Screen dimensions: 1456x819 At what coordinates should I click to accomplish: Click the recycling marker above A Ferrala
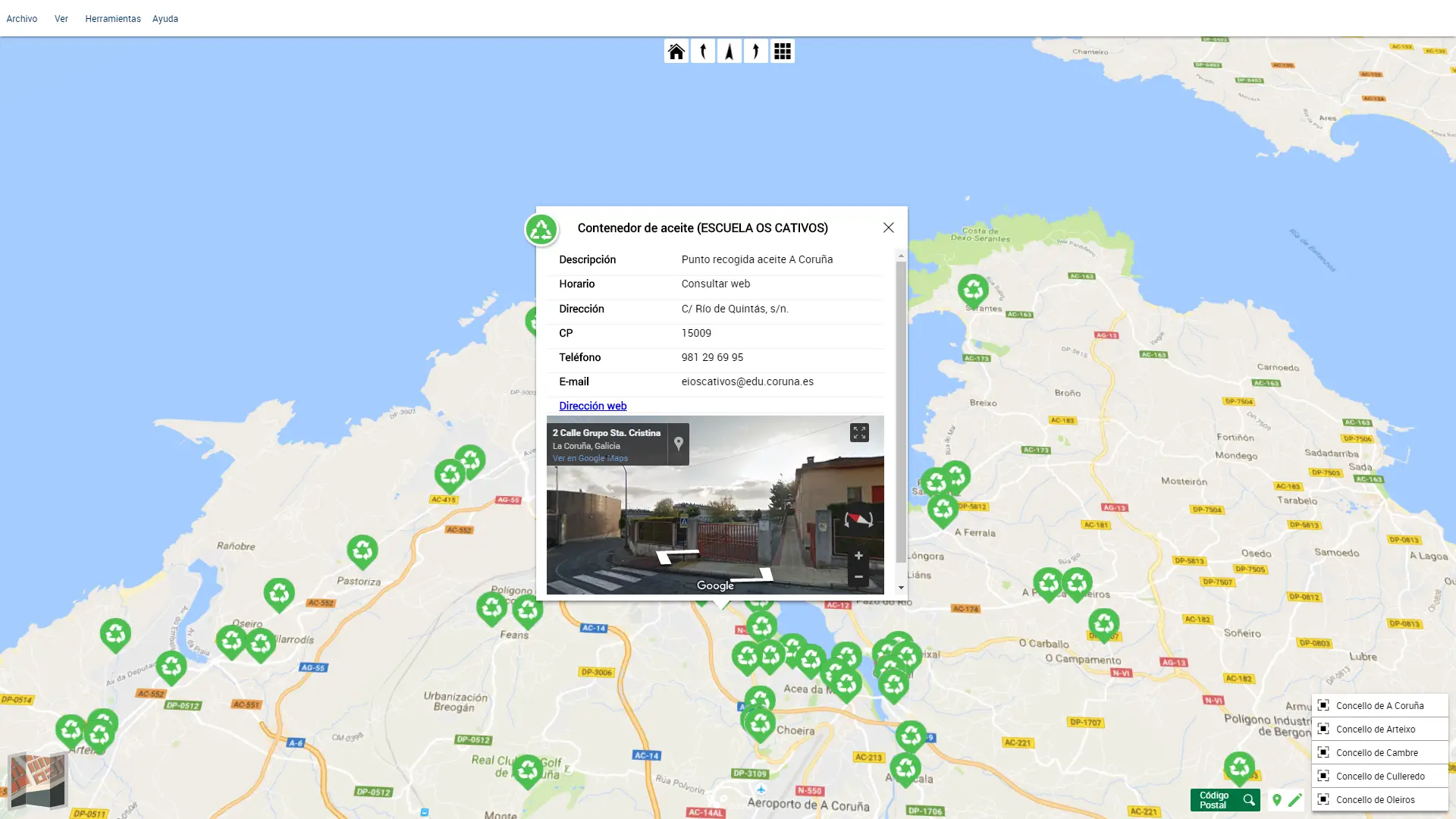[943, 510]
